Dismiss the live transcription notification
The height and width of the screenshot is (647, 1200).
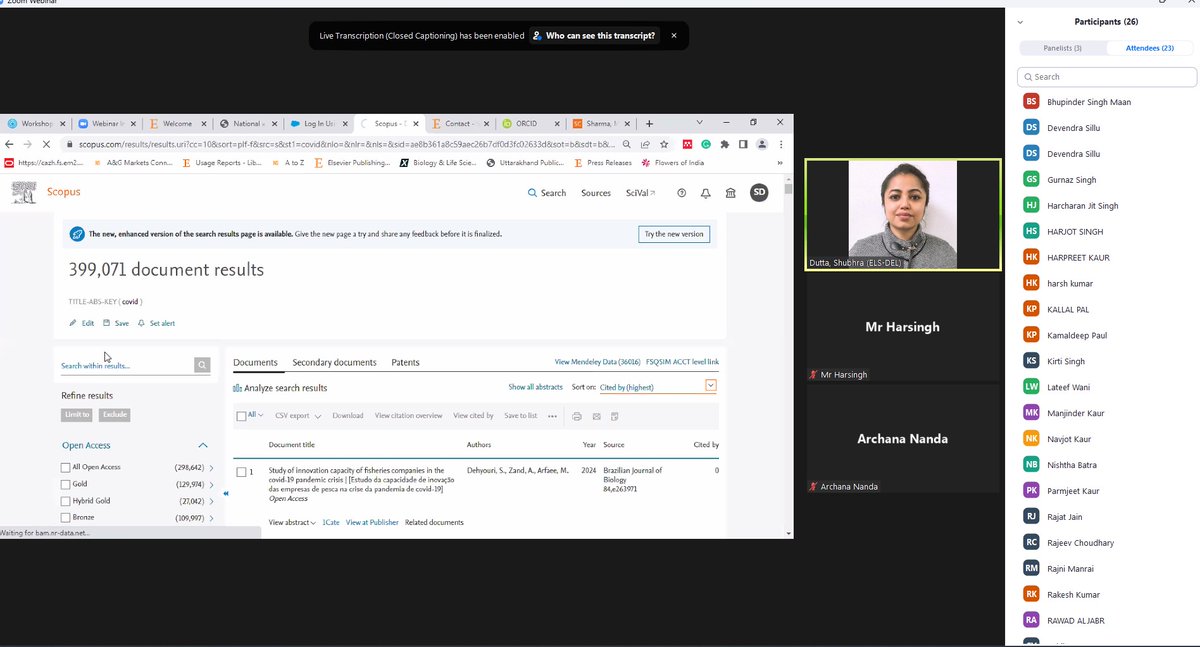674,35
